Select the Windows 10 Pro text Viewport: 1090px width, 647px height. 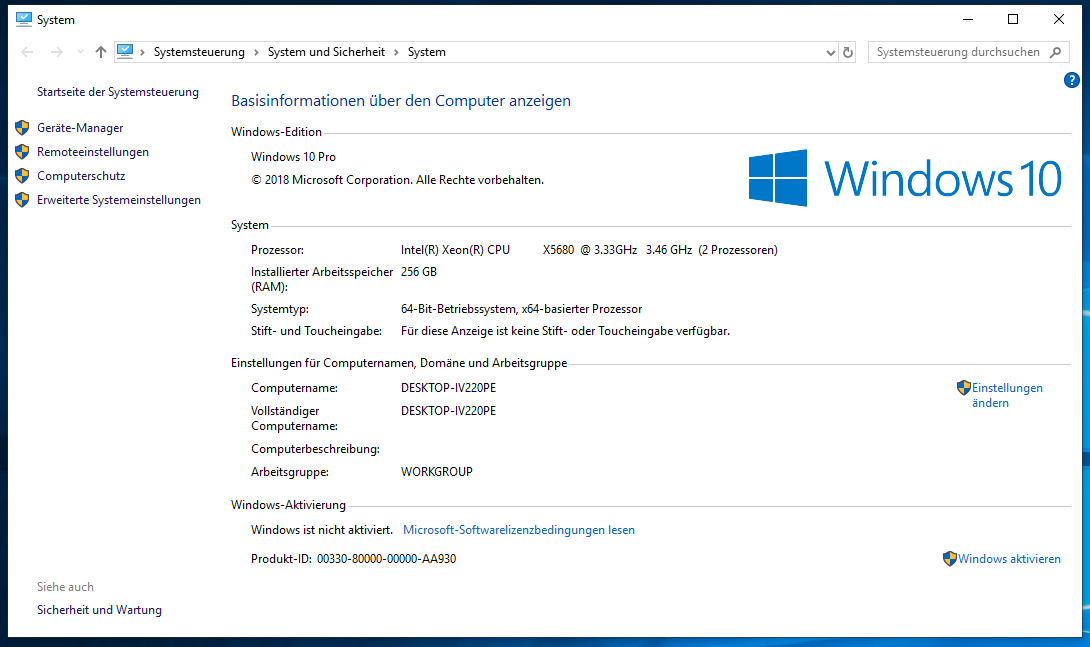coord(293,157)
